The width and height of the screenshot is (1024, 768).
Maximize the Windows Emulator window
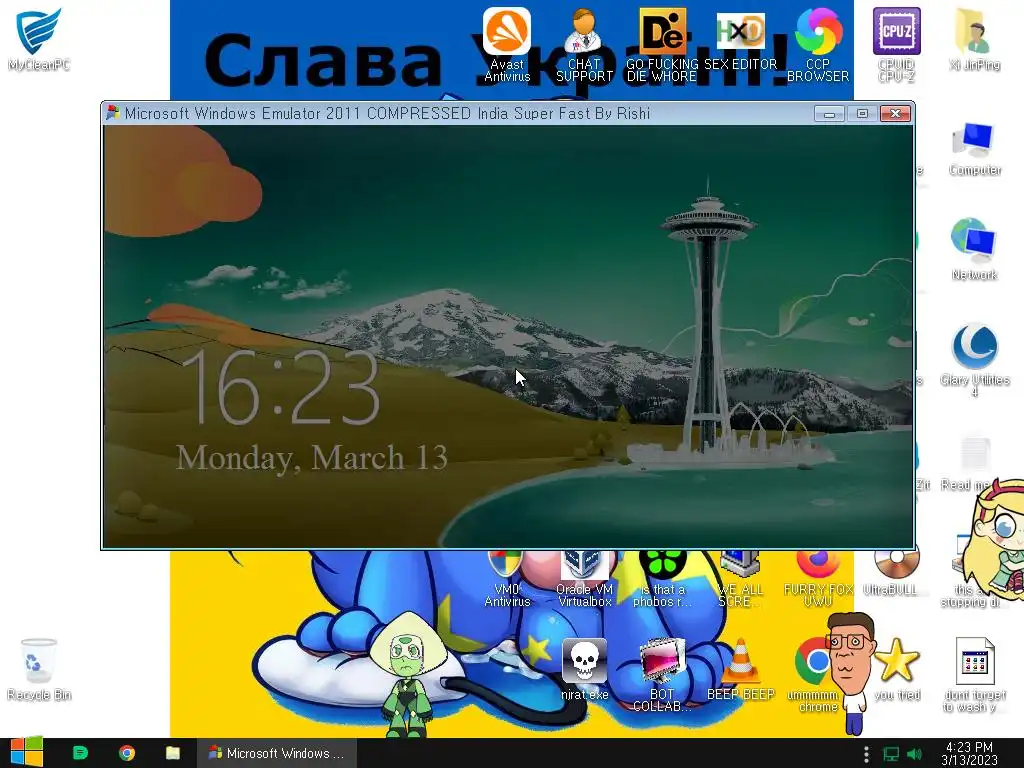point(862,114)
